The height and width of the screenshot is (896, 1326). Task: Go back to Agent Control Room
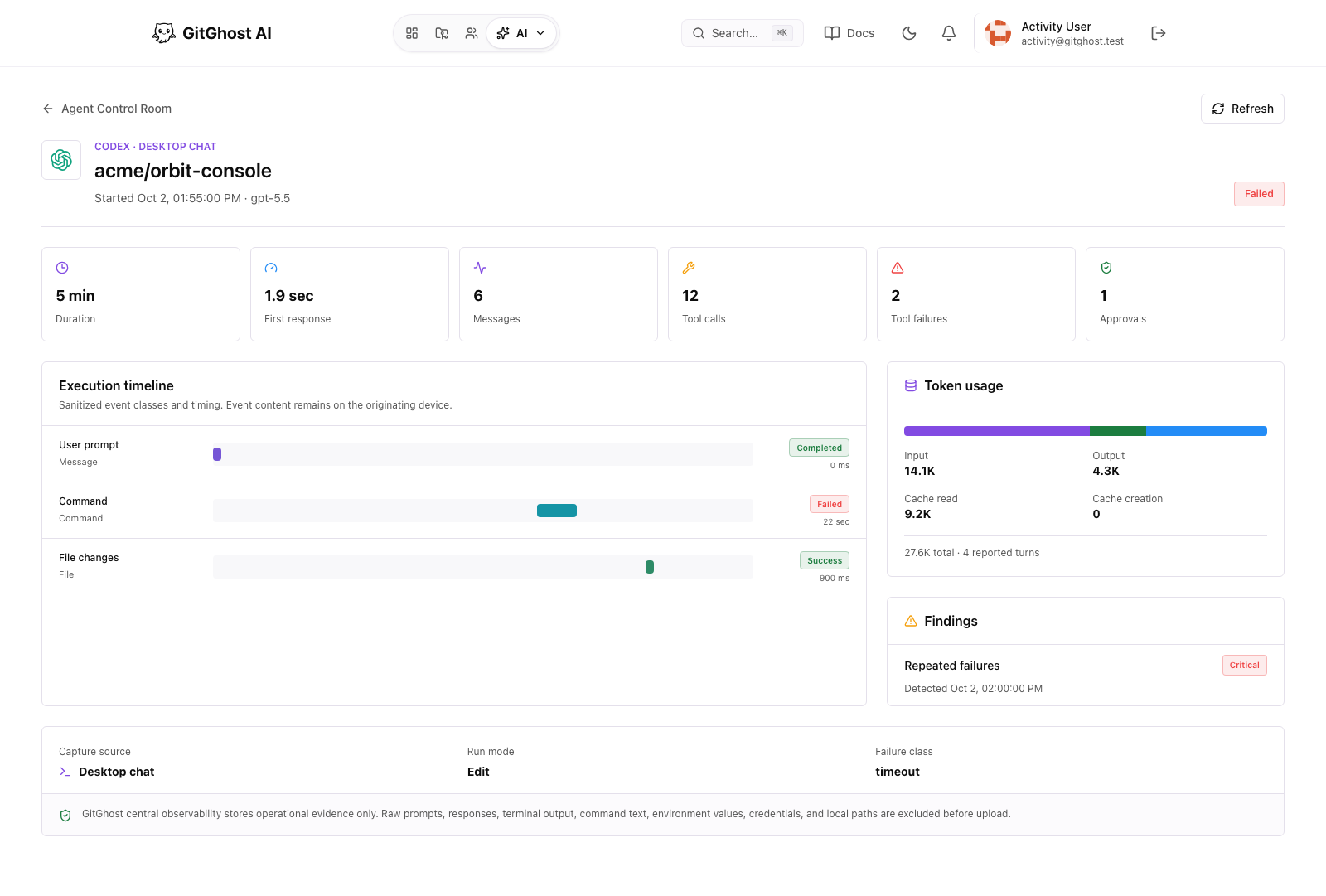[x=107, y=109]
